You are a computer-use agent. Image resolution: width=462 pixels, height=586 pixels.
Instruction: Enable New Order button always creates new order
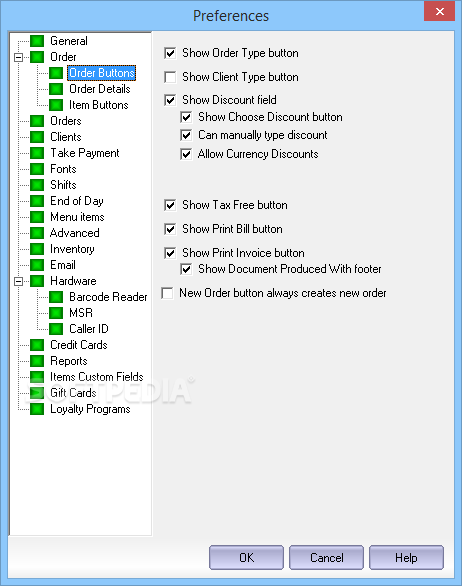click(167, 293)
